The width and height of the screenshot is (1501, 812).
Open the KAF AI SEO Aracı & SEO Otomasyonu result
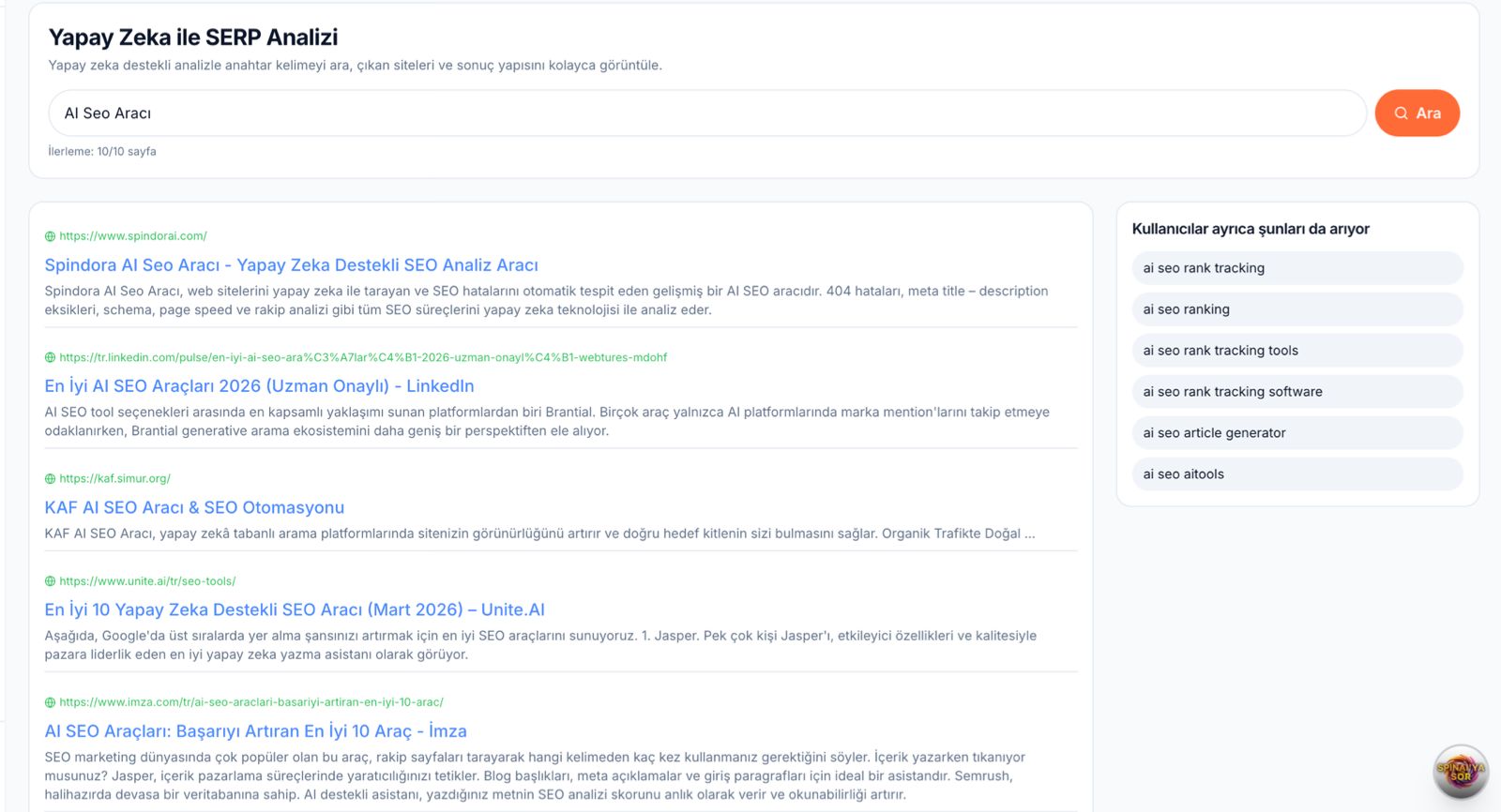(194, 507)
